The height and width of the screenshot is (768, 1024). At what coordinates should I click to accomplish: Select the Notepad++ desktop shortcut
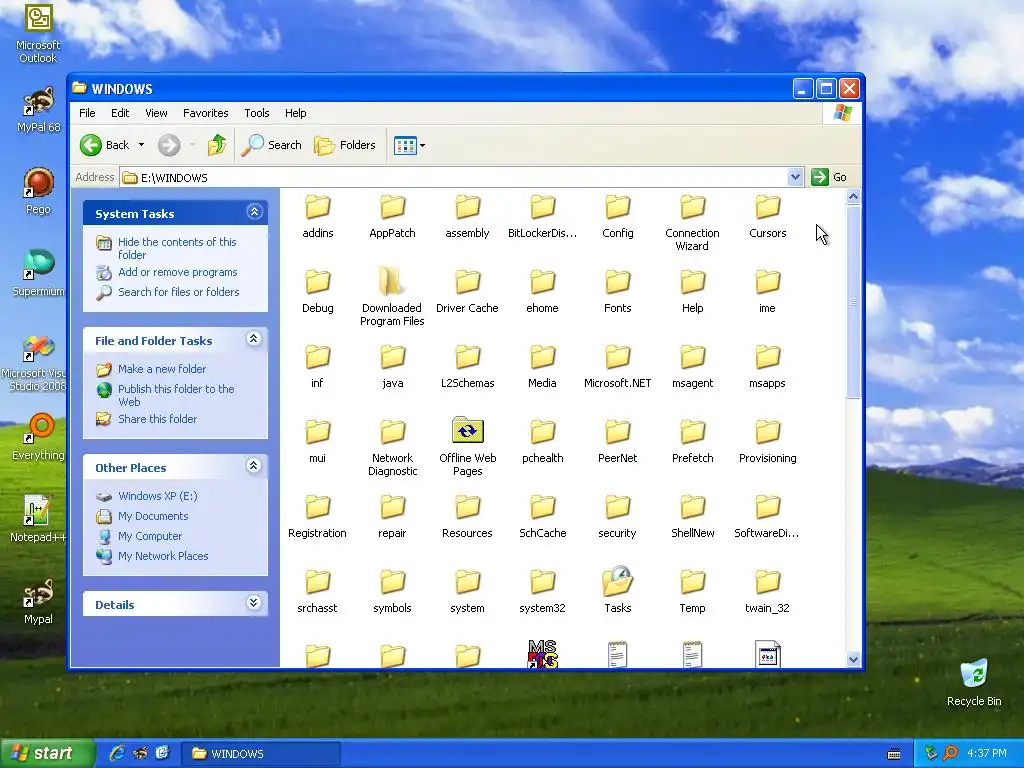(x=37, y=519)
